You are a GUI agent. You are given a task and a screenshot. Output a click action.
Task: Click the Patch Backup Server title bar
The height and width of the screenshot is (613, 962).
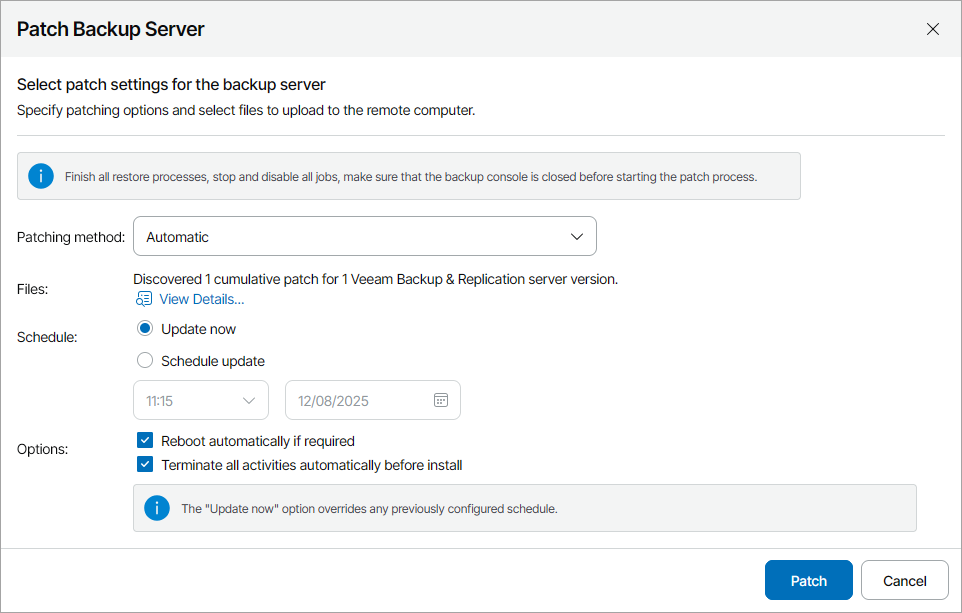[110, 29]
